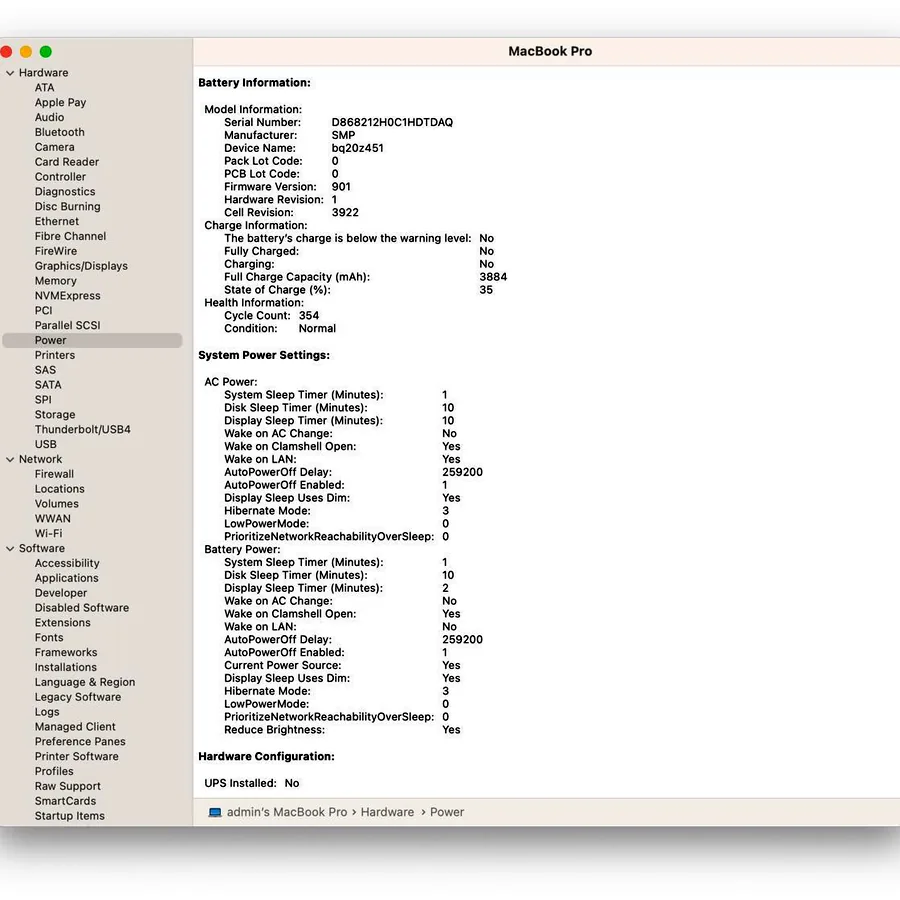This screenshot has width=900, height=900.
Task: Select SATA in the sidebar
Action: point(48,385)
